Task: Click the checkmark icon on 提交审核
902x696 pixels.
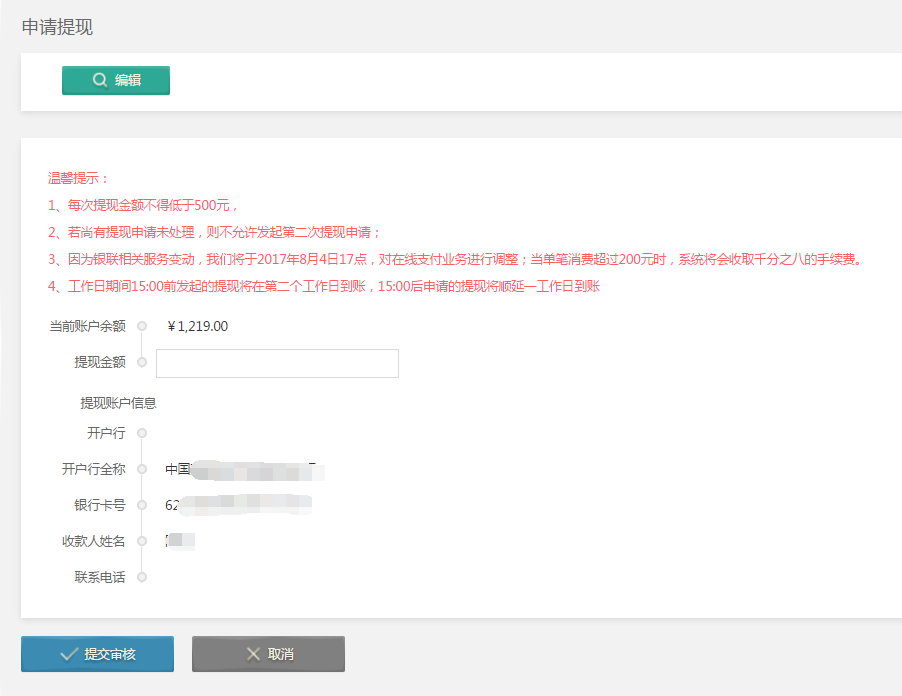Action: 69,654
